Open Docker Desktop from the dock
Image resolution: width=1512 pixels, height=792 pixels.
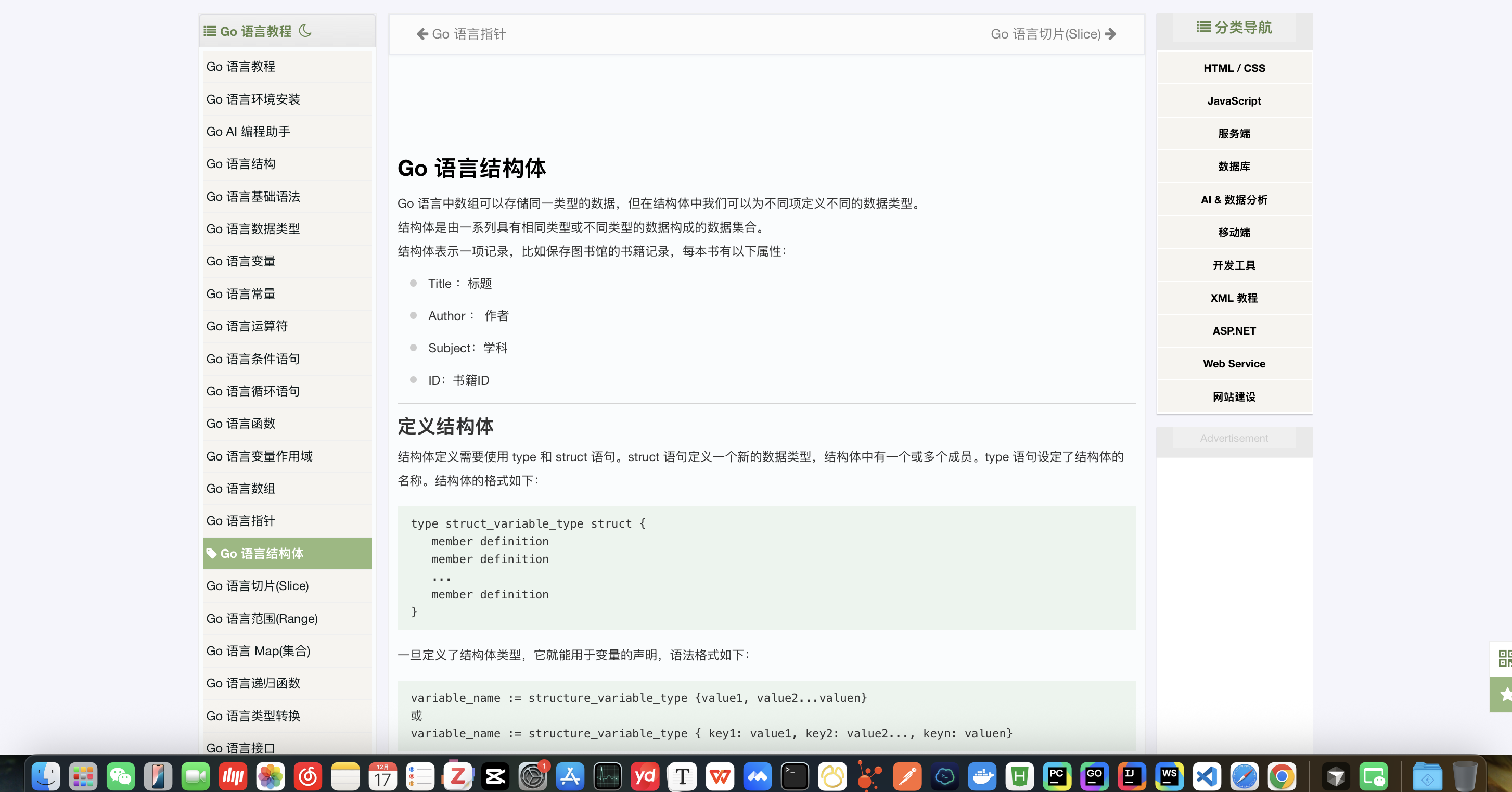(x=982, y=777)
